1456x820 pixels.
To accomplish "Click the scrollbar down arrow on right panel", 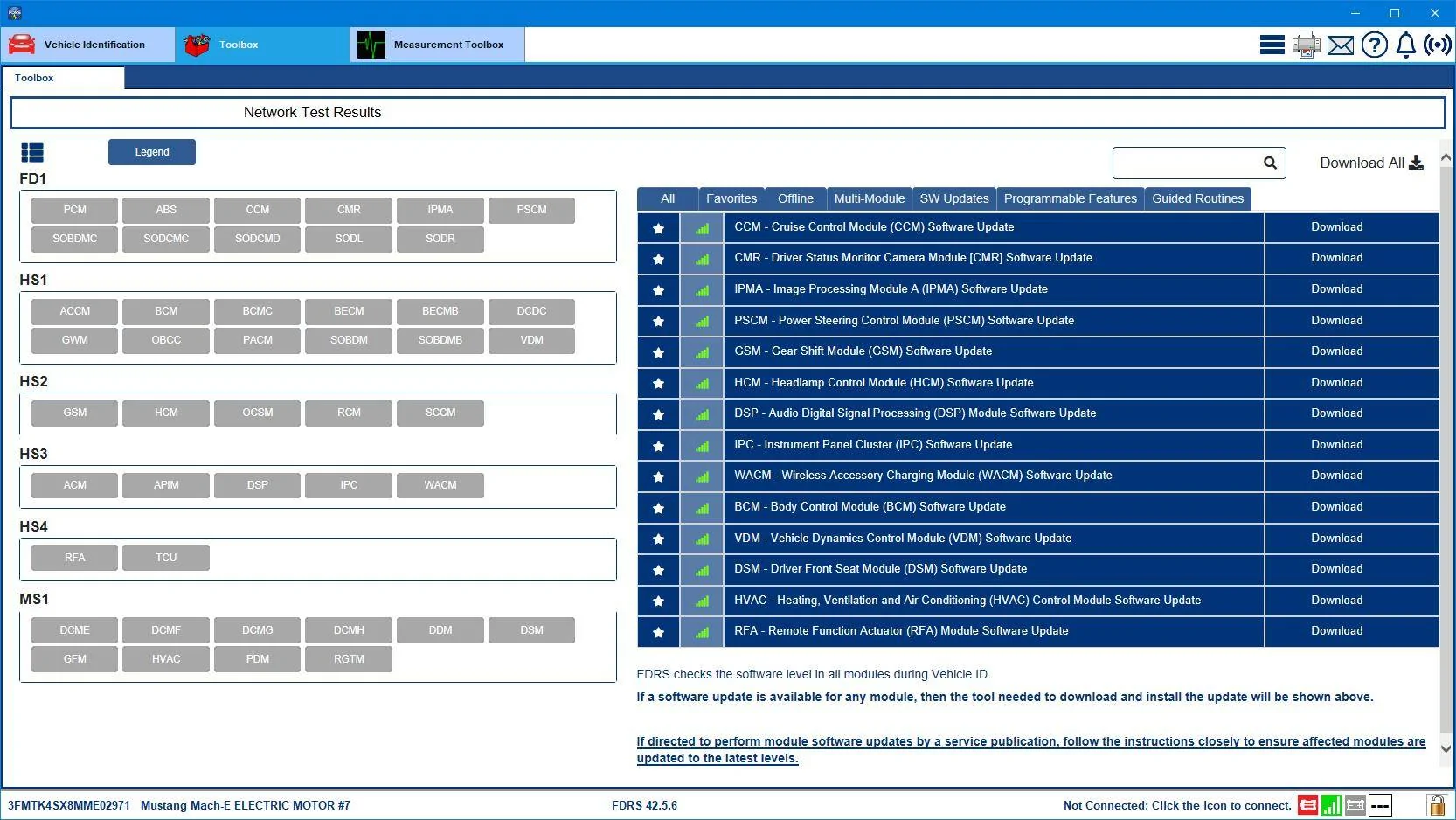I will point(1446,749).
